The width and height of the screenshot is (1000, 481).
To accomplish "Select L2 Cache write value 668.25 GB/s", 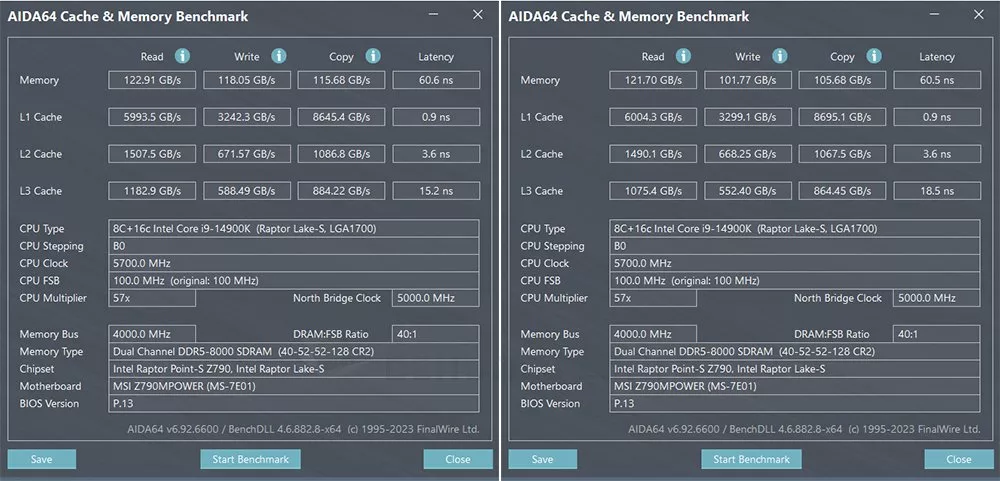I will 748,154.
